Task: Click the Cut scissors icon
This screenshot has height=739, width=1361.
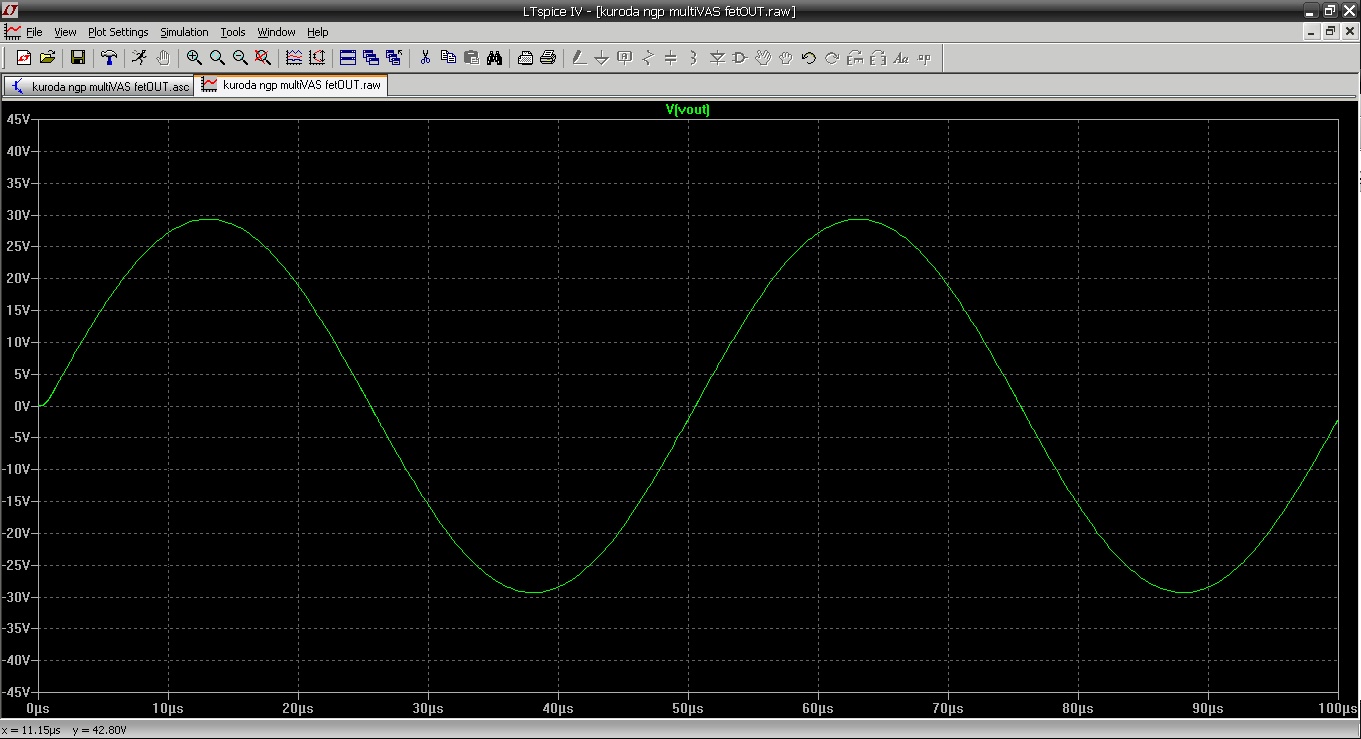Action: coord(425,58)
